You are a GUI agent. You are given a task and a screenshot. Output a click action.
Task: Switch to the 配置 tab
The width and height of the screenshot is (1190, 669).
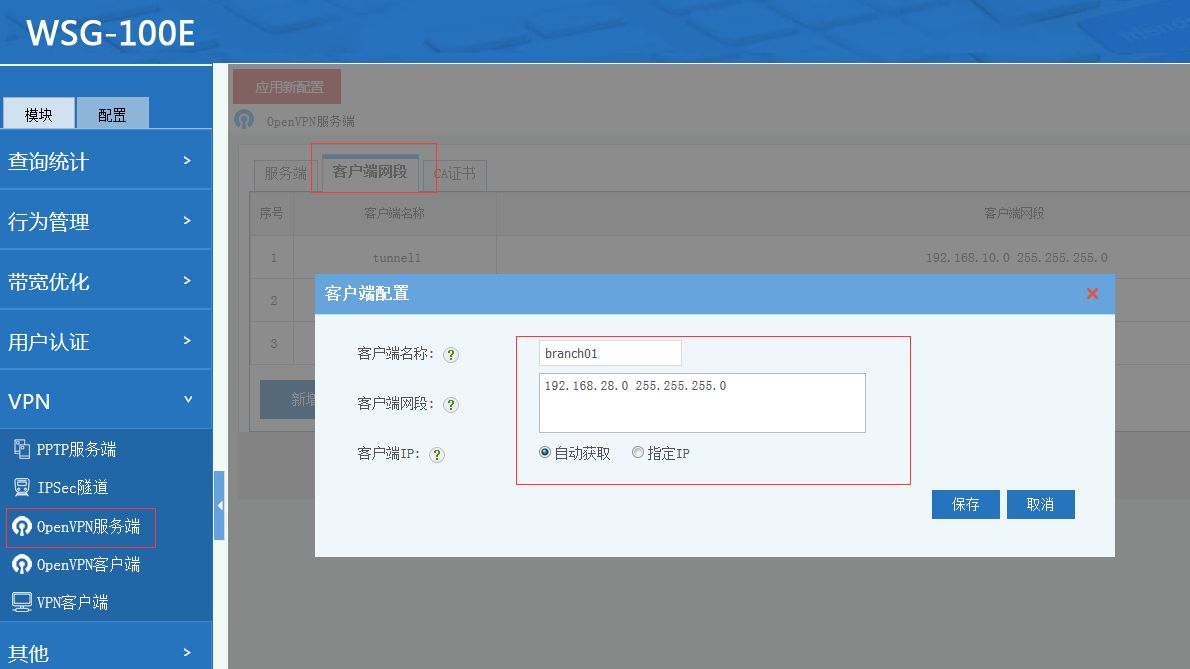tap(112, 114)
